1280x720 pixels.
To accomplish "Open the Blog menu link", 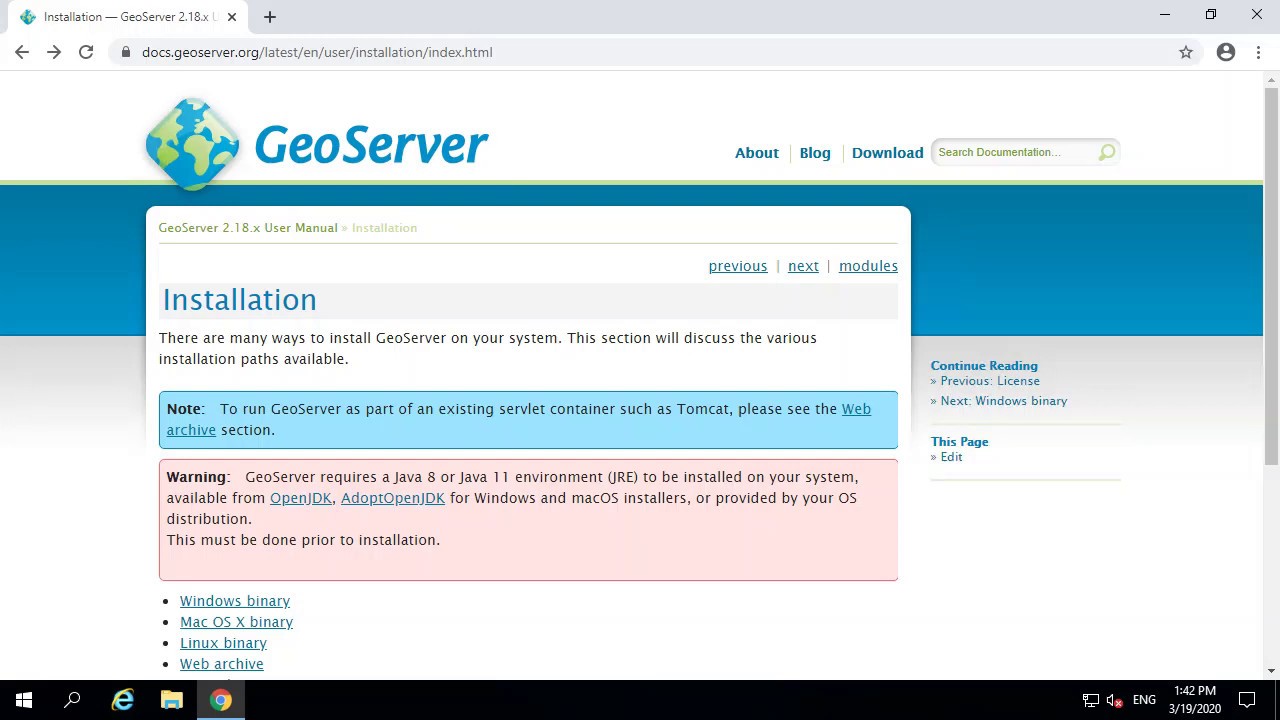I will [815, 153].
